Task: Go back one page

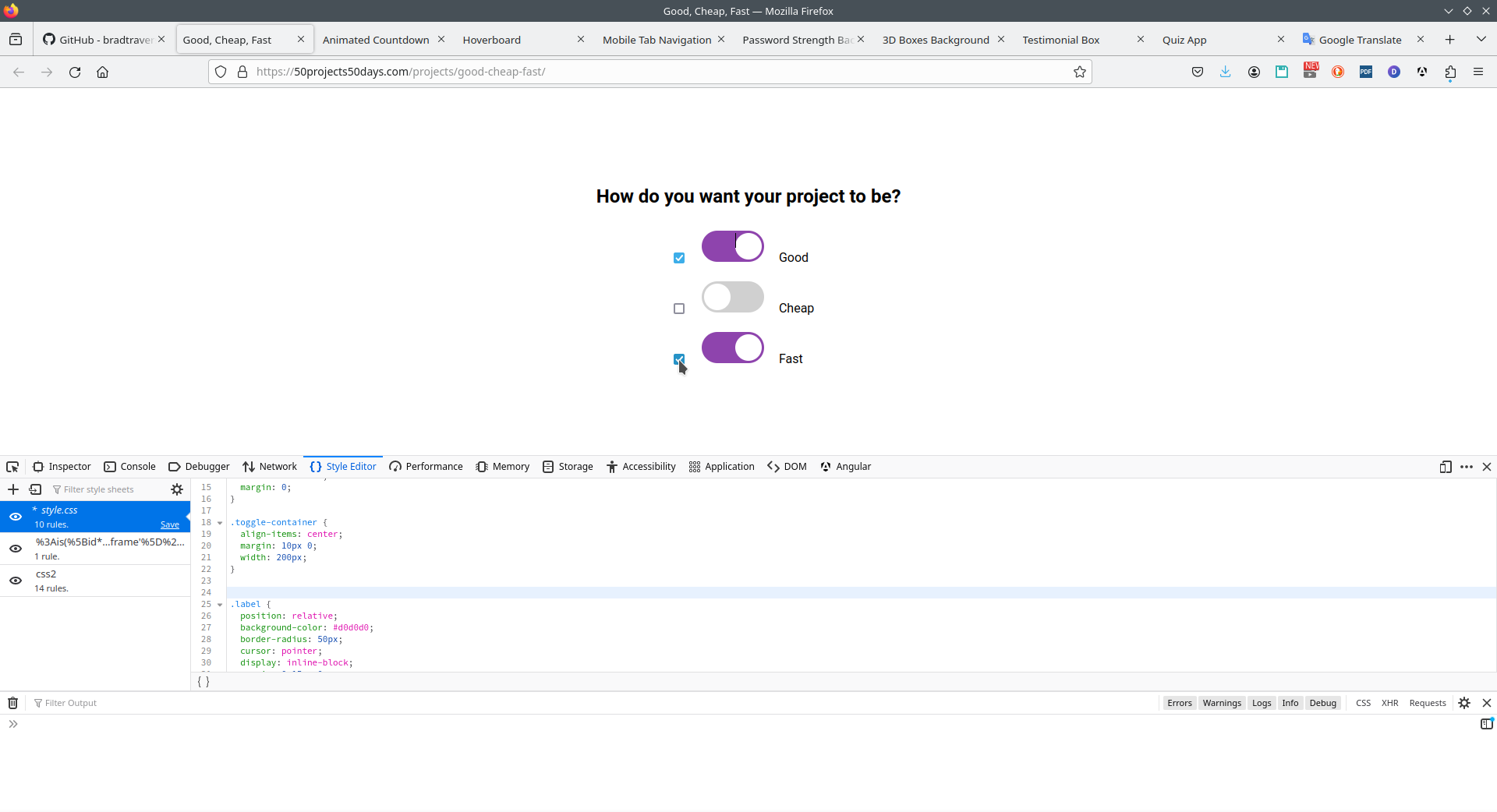Action: pos(19,72)
